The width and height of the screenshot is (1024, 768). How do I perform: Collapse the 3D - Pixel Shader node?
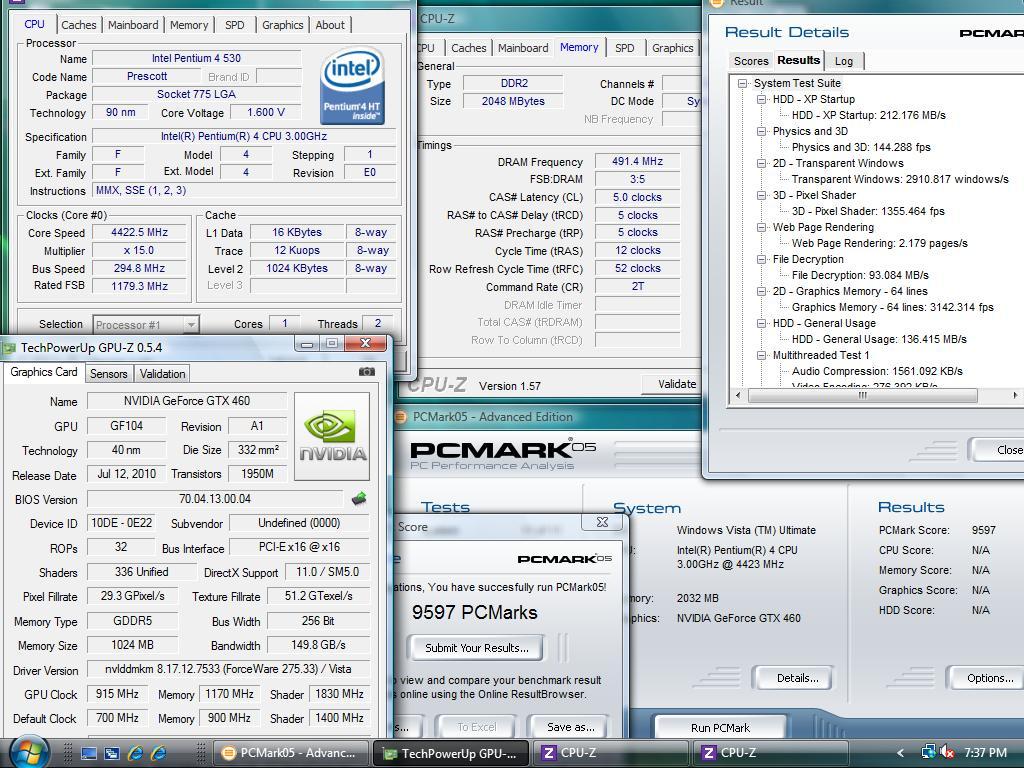761,195
